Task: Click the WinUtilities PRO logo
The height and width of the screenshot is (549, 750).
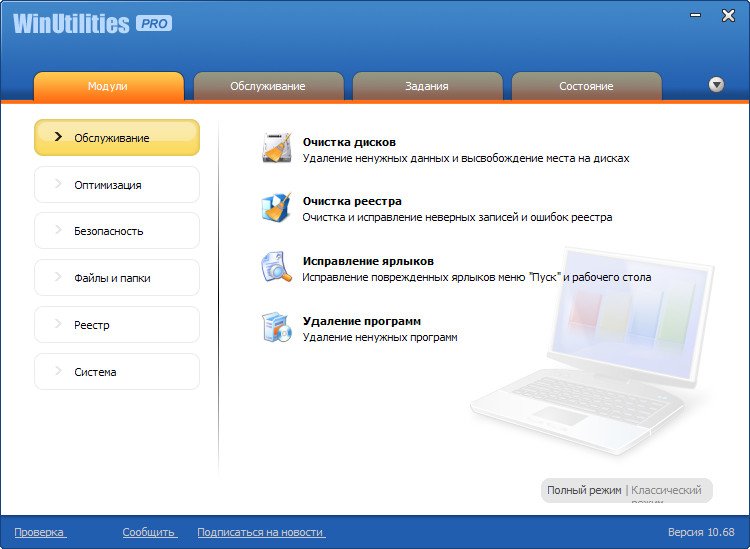Action: click(x=93, y=23)
